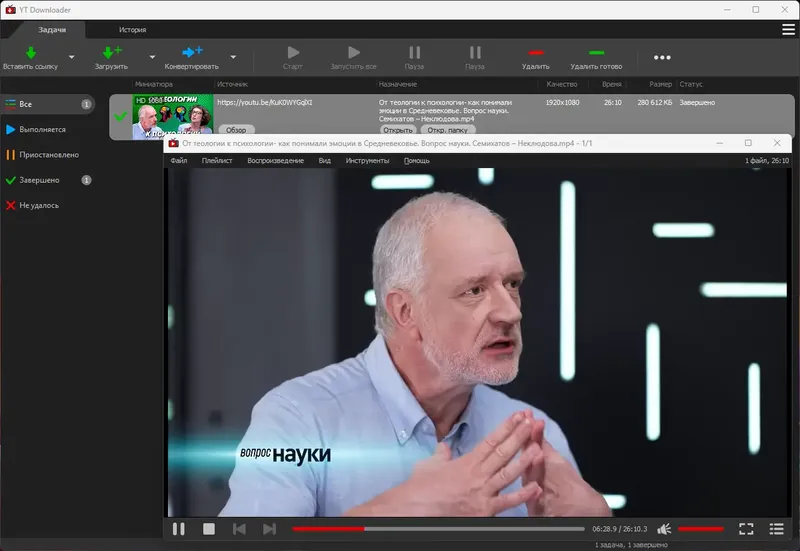Click the Download toolbar icon
800x551 pixels.
(x=112, y=52)
